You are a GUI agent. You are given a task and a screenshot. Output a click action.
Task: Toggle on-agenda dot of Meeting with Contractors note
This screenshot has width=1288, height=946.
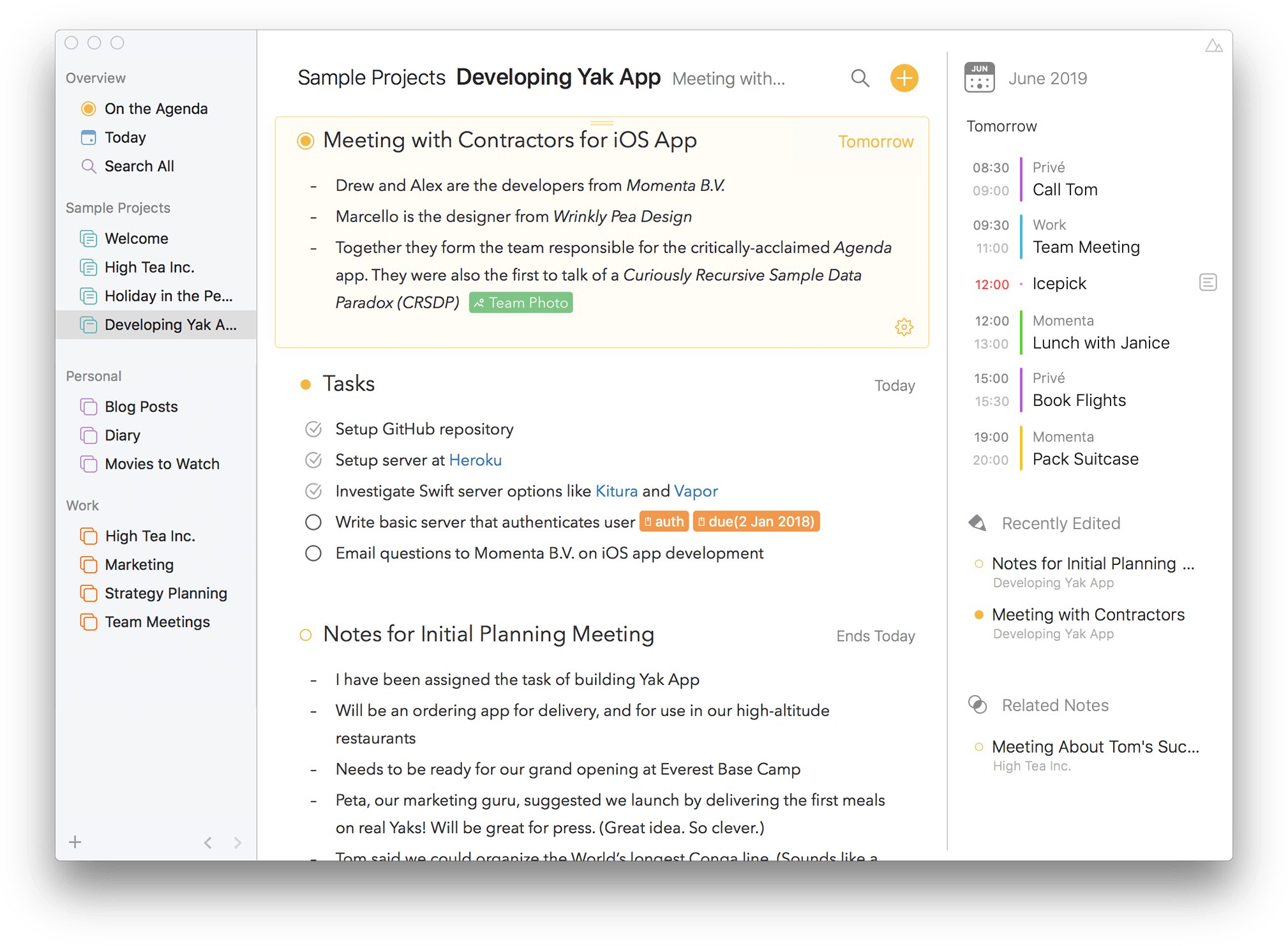click(306, 140)
